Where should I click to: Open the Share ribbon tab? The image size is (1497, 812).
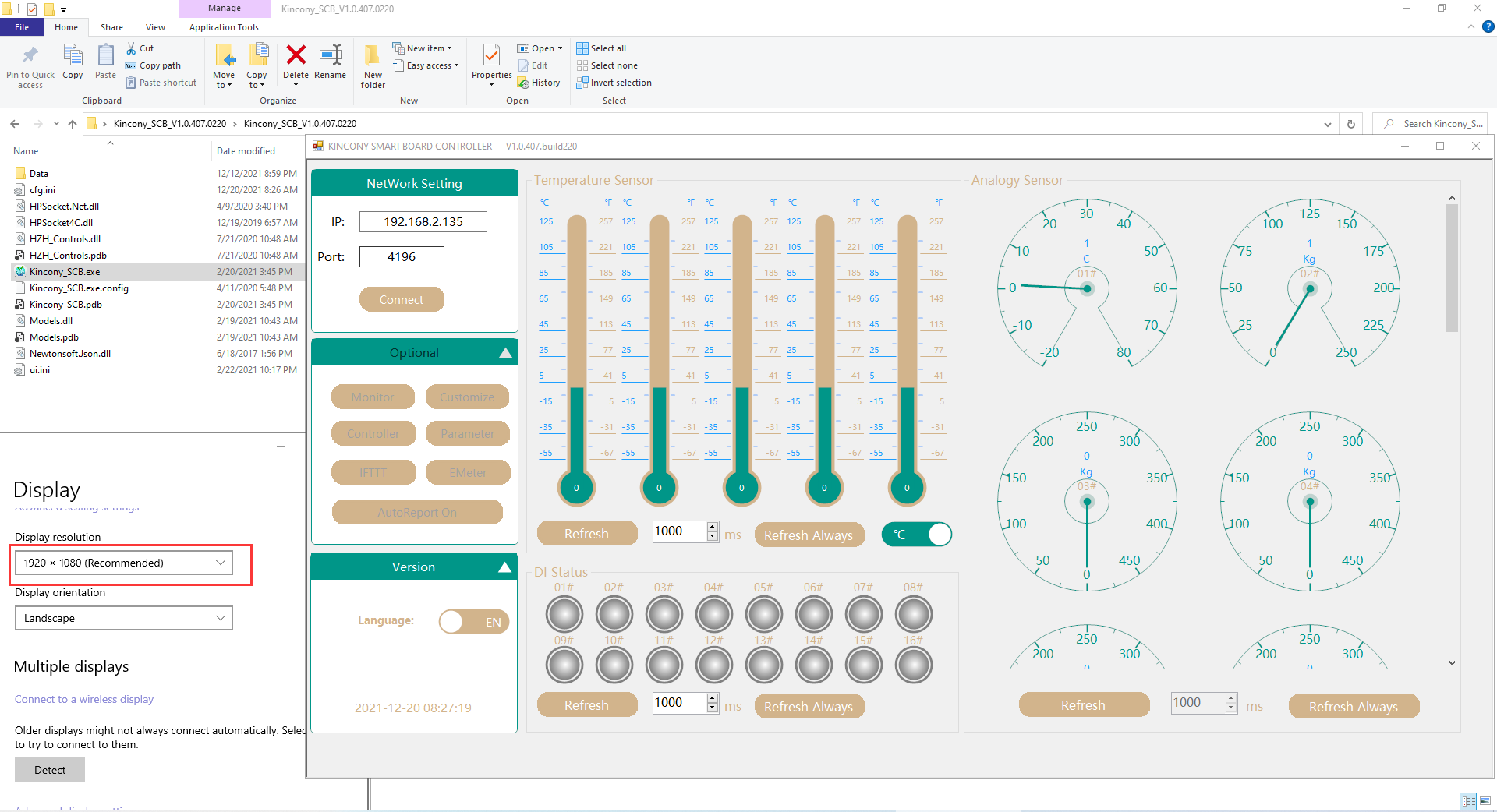click(111, 27)
